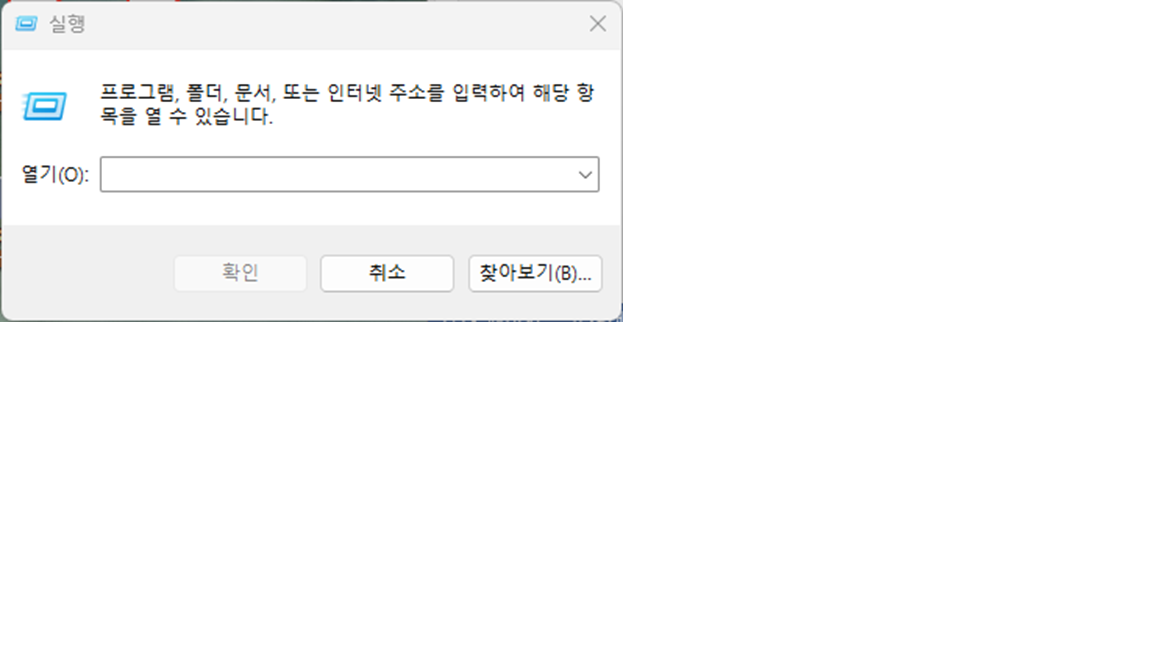Click the large Run icon beside description
This screenshot has height=648, width=1152.
(45, 107)
